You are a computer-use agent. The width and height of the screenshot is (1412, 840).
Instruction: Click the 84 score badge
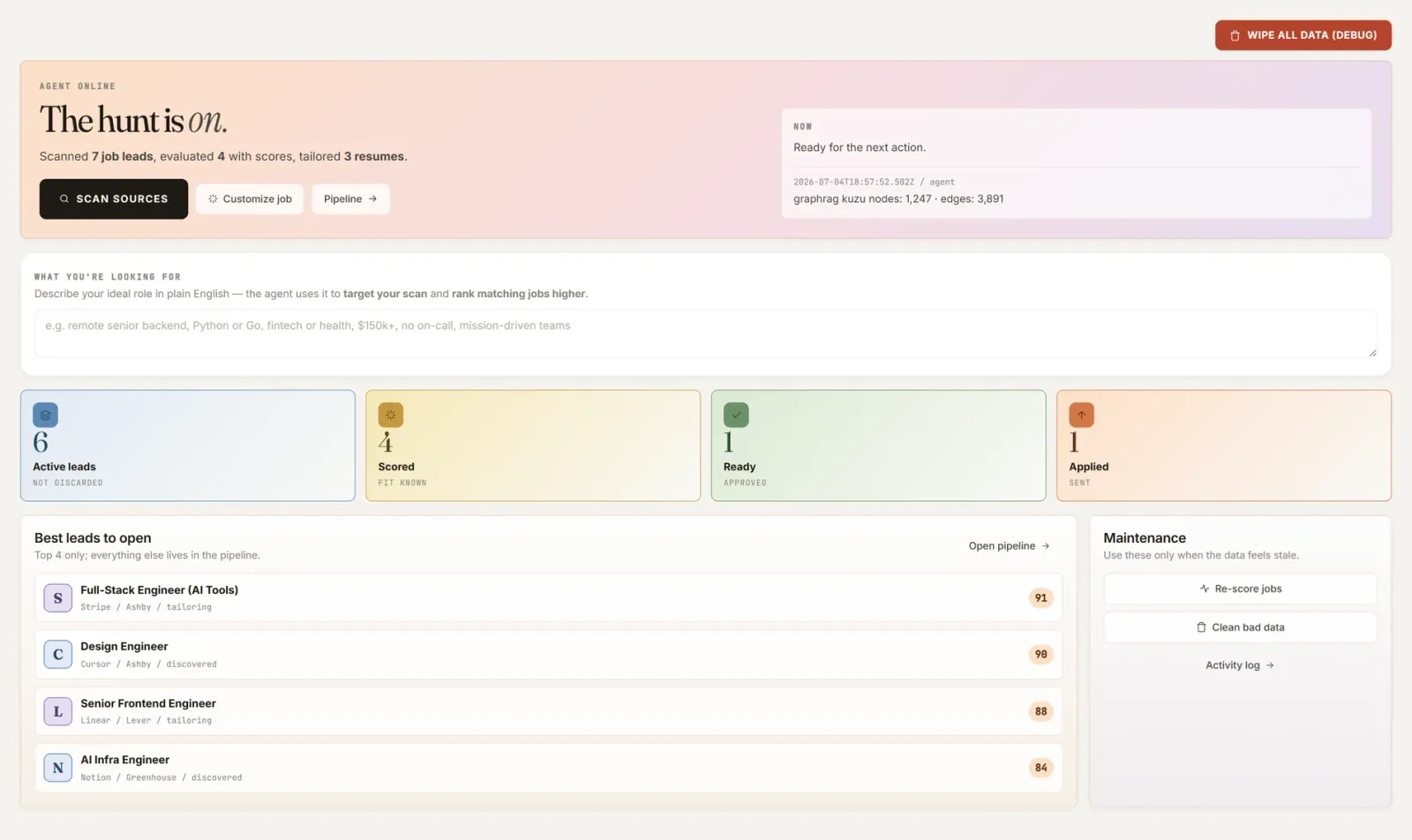point(1041,768)
